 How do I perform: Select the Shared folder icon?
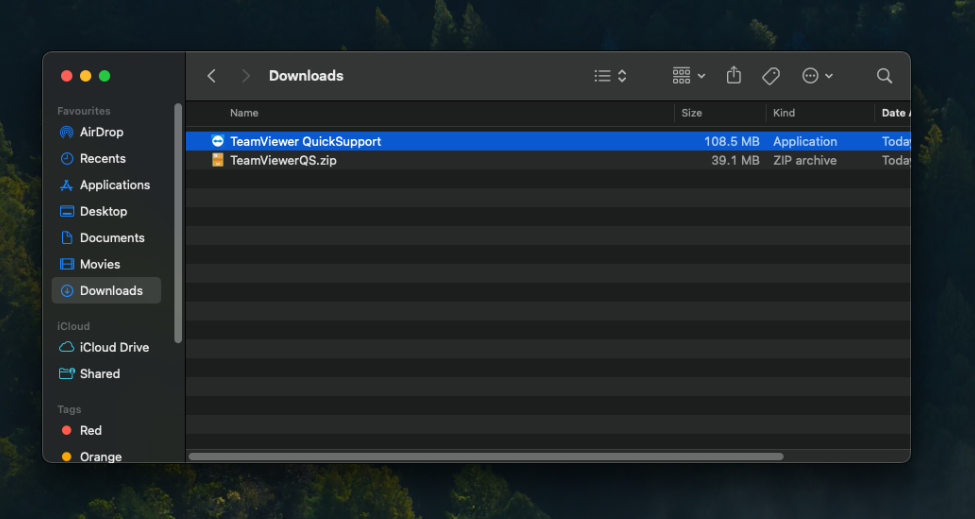[x=67, y=374]
